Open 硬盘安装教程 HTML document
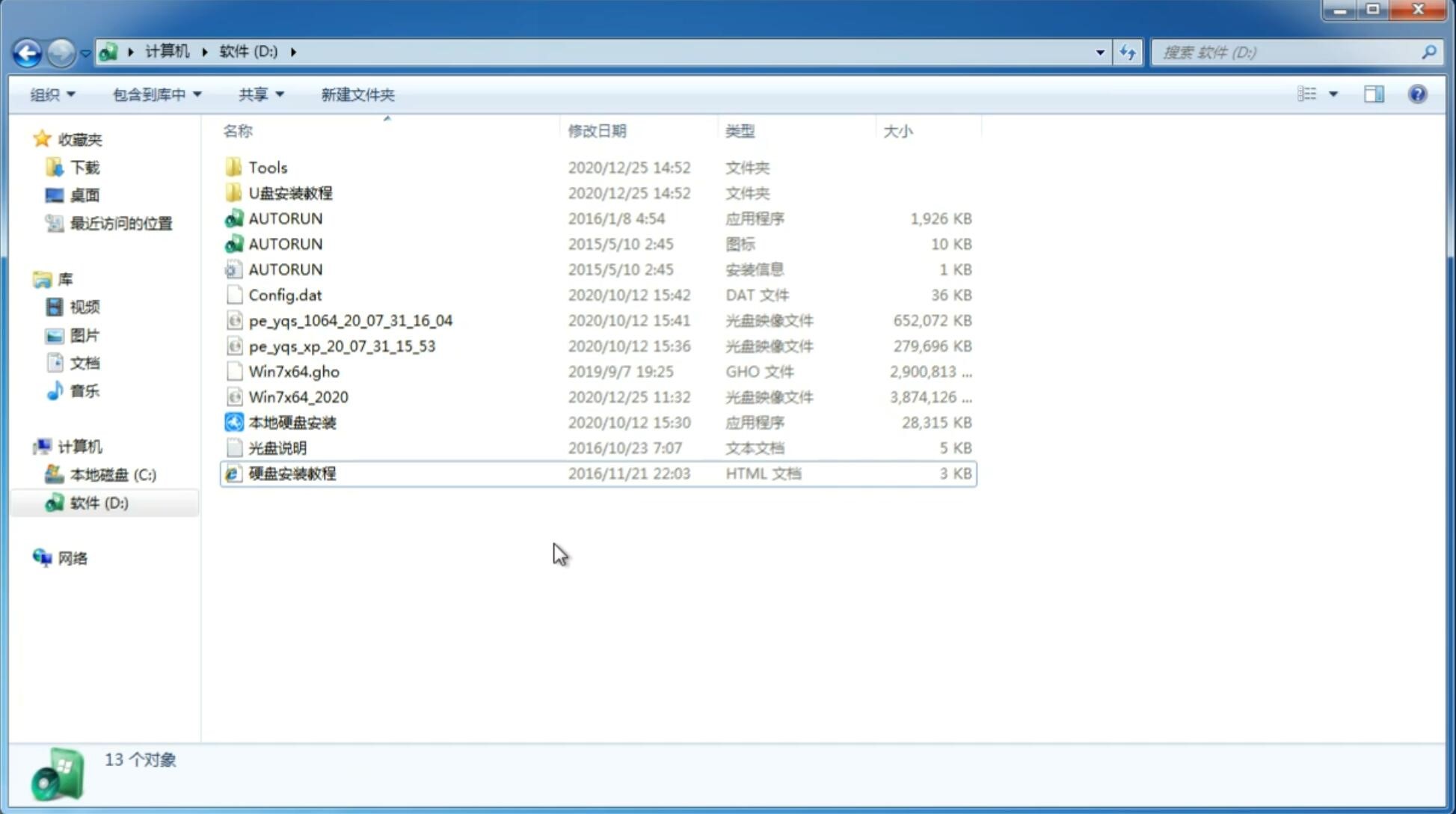 click(x=292, y=473)
